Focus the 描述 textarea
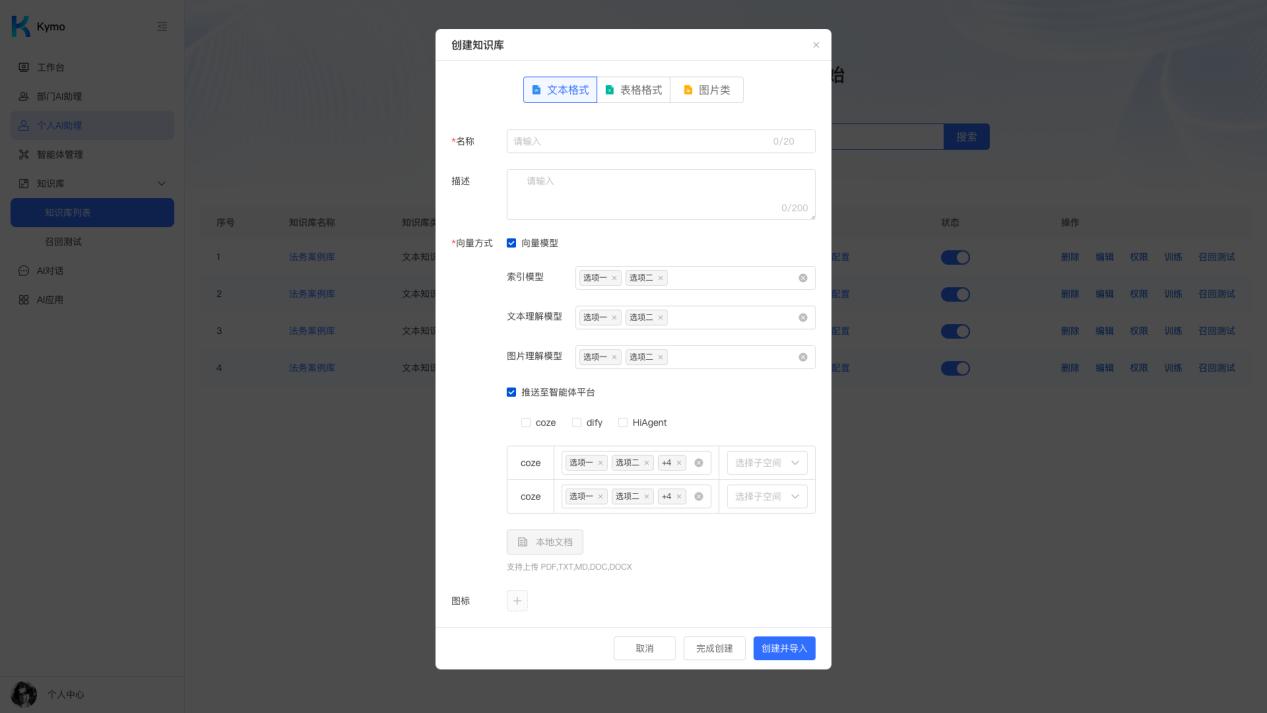Viewport: 1267px width, 713px height. tap(661, 194)
